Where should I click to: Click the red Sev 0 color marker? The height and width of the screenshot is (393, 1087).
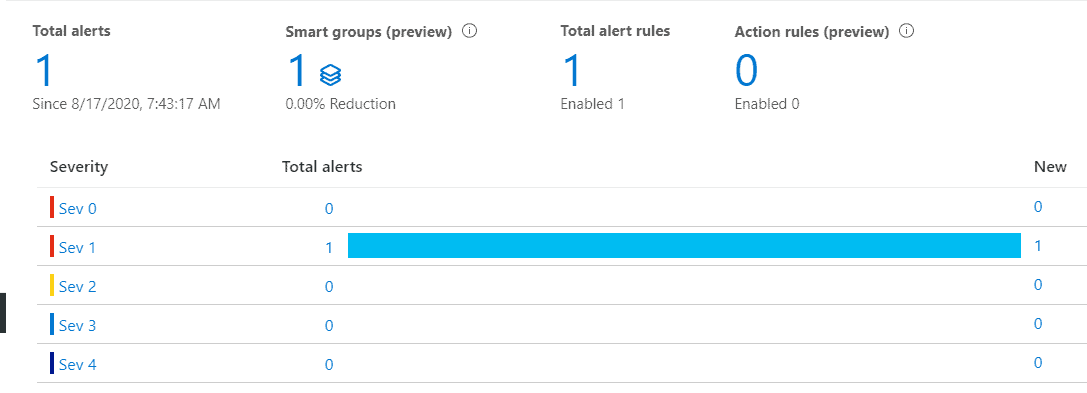(x=52, y=207)
